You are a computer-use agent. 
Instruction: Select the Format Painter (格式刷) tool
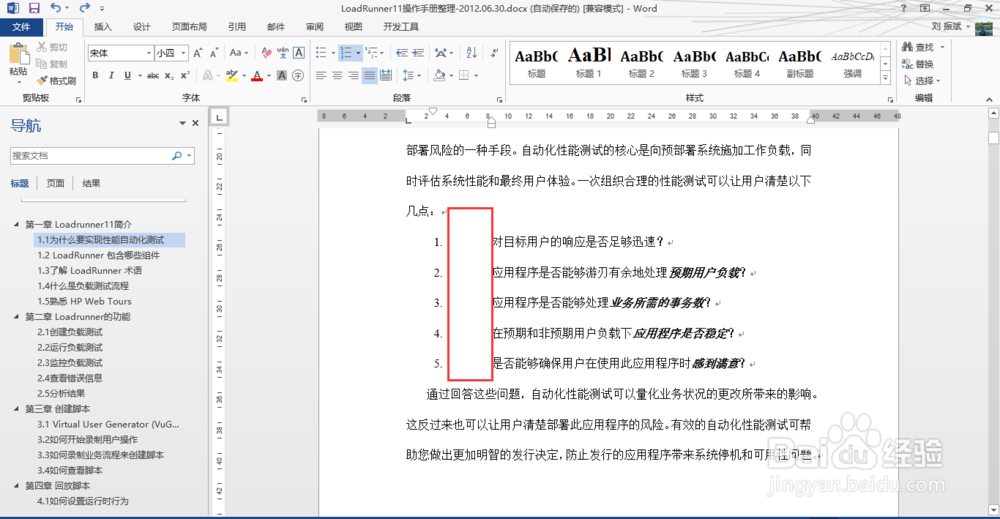pos(56,81)
